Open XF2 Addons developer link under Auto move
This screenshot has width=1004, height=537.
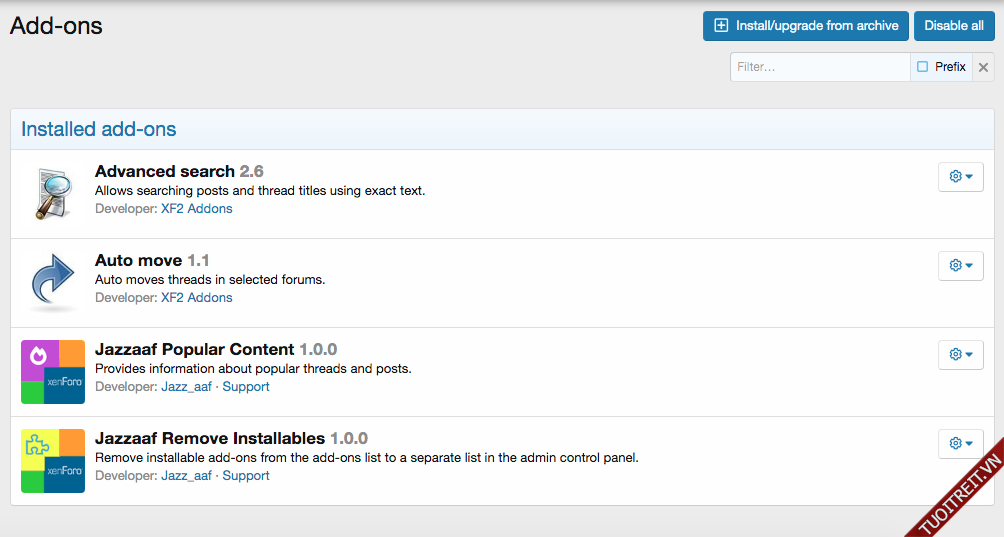pyautogui.click(x=196, y=298)
